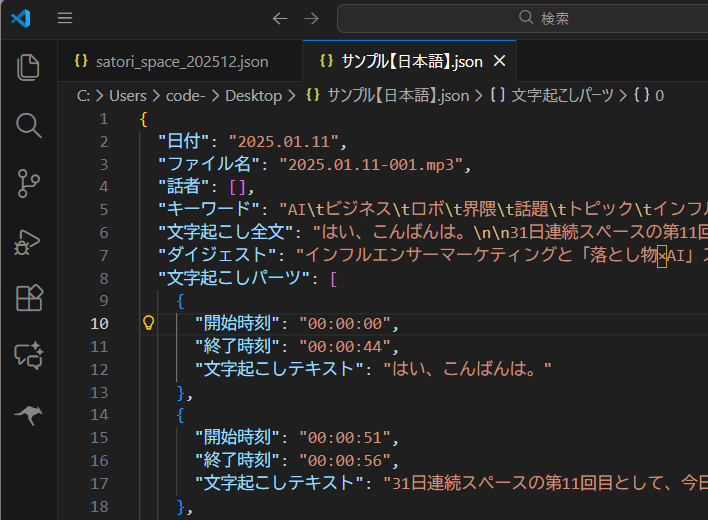Click line number 8 in the gutter
Image resolution: width=708 pixels, height=520 pixels.
(x=104, y=279)
